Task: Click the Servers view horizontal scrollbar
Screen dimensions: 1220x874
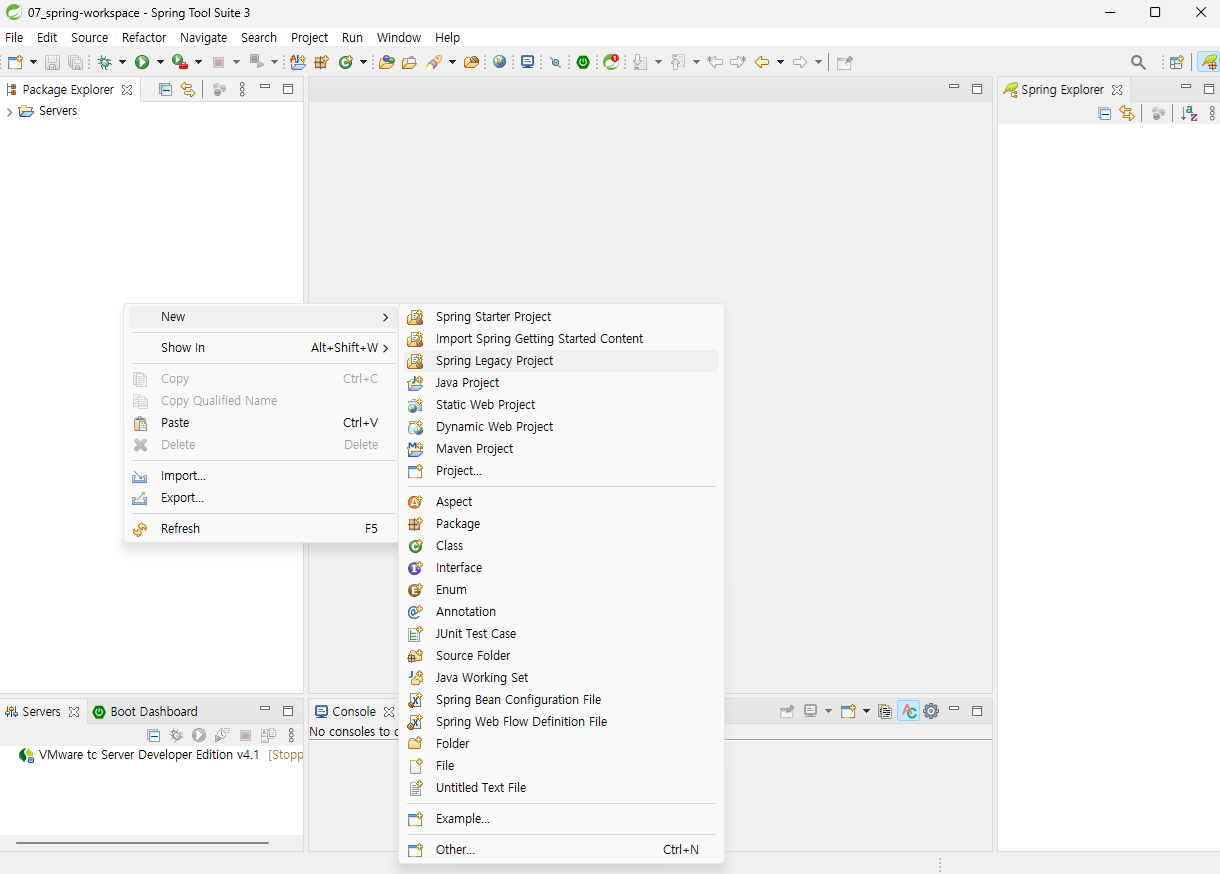Action: [142, 843]
